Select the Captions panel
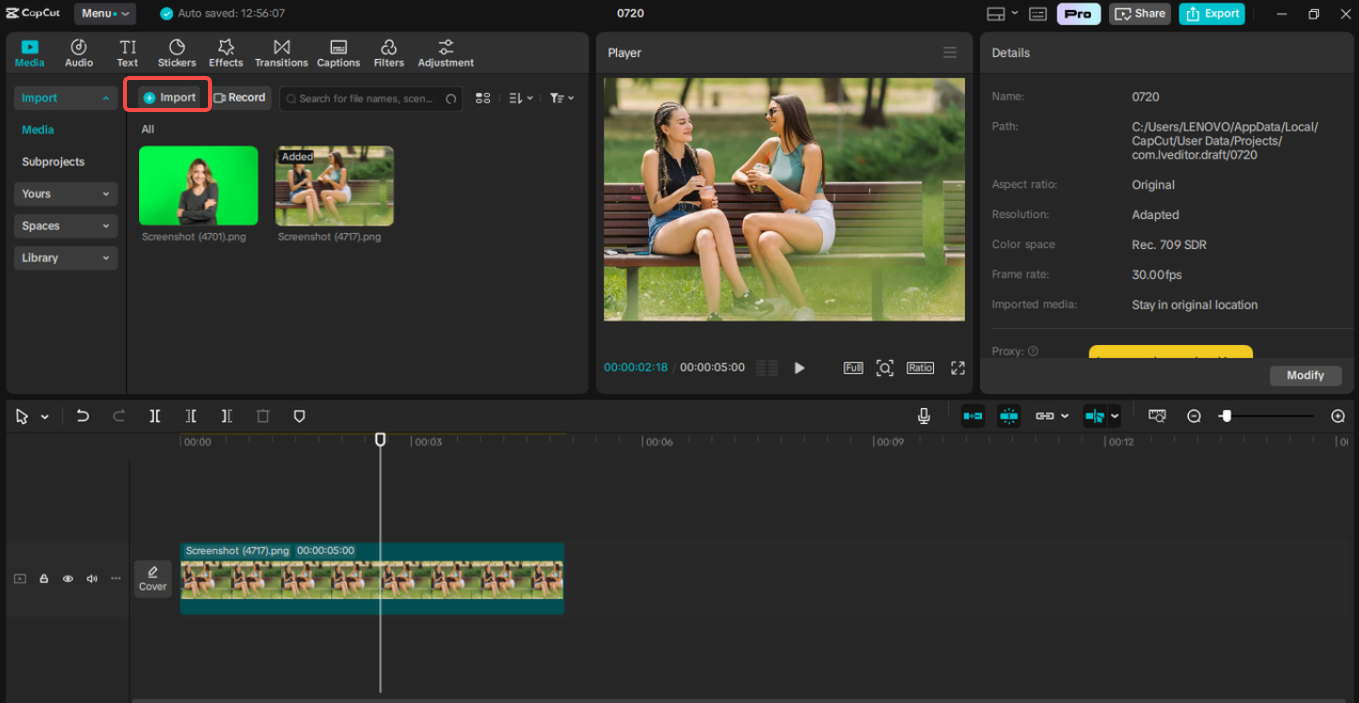The image size is (1359, 703). 338,52
